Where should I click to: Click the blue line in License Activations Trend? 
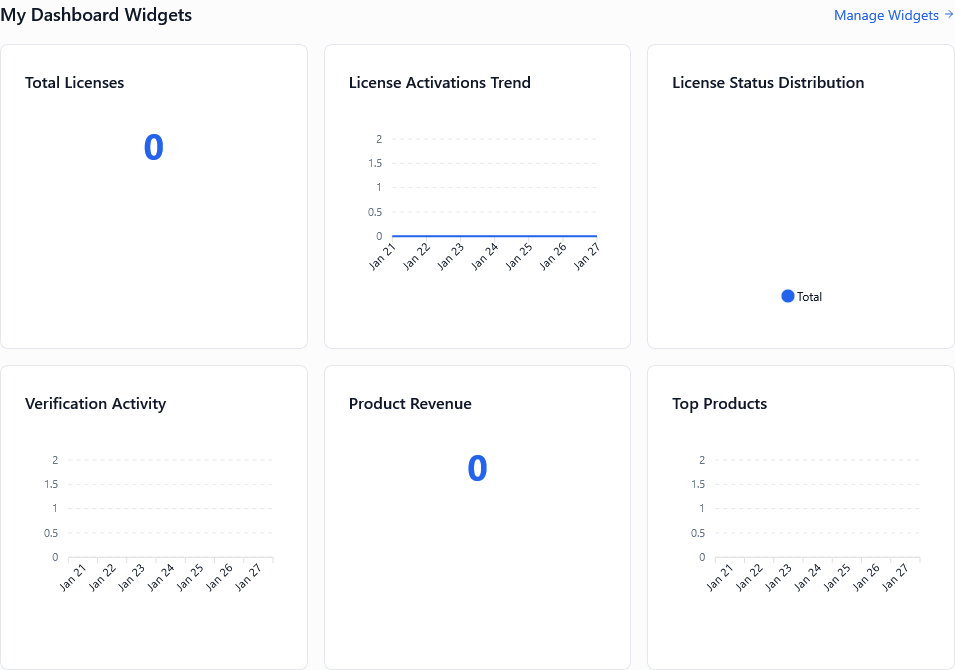point(493,236)
